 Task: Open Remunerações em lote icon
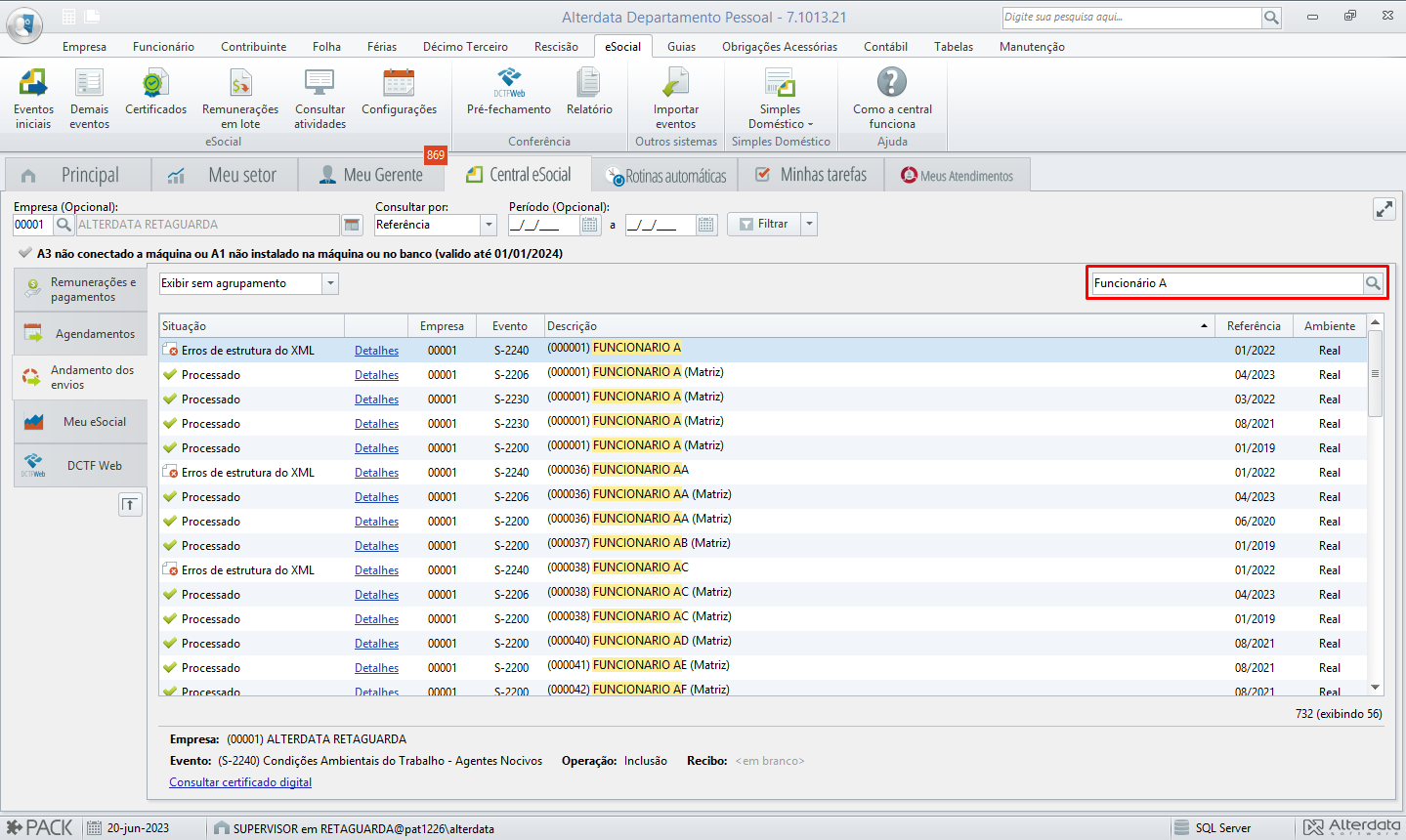click(x=240, y=98)
